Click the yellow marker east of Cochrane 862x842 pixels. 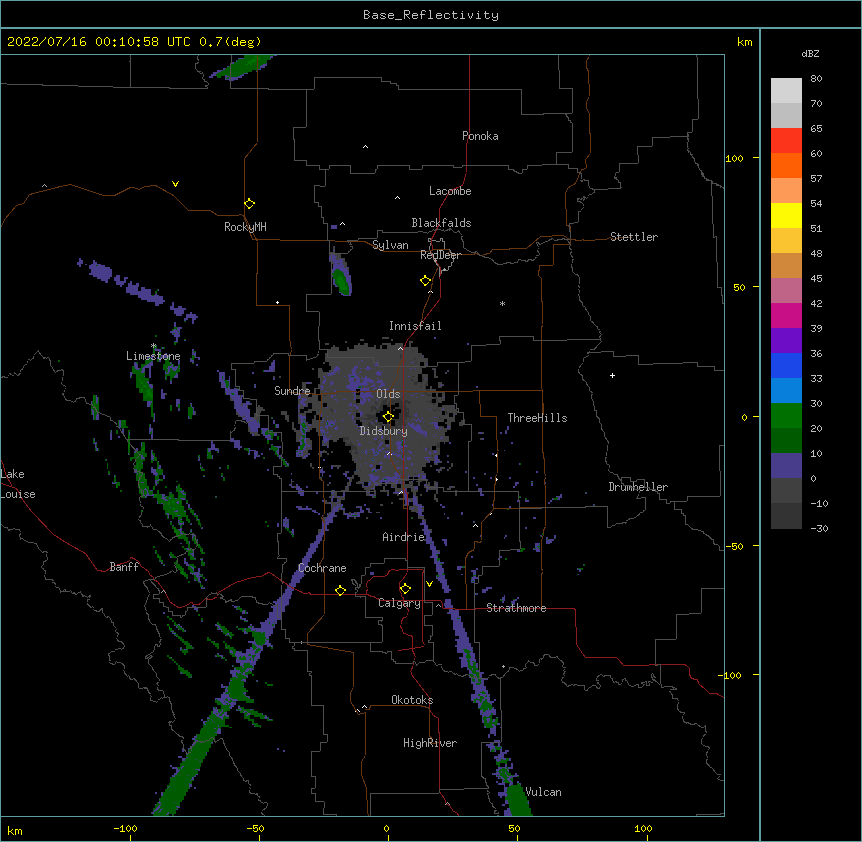[340, 590]
